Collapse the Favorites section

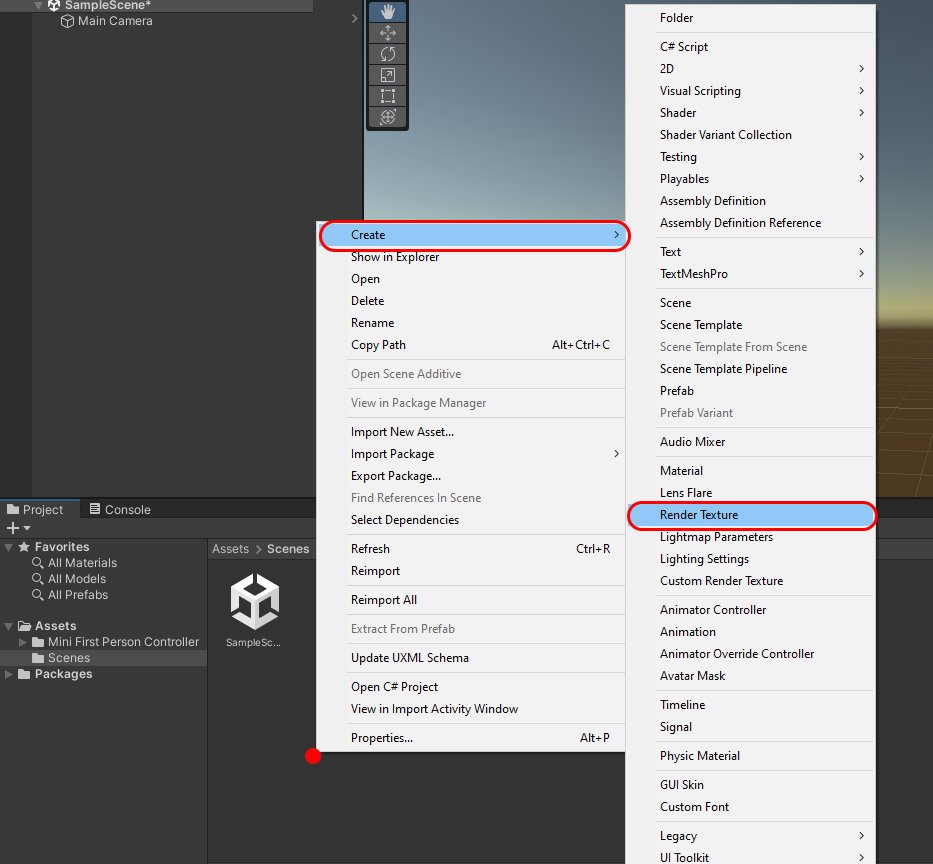coord(10,547)
